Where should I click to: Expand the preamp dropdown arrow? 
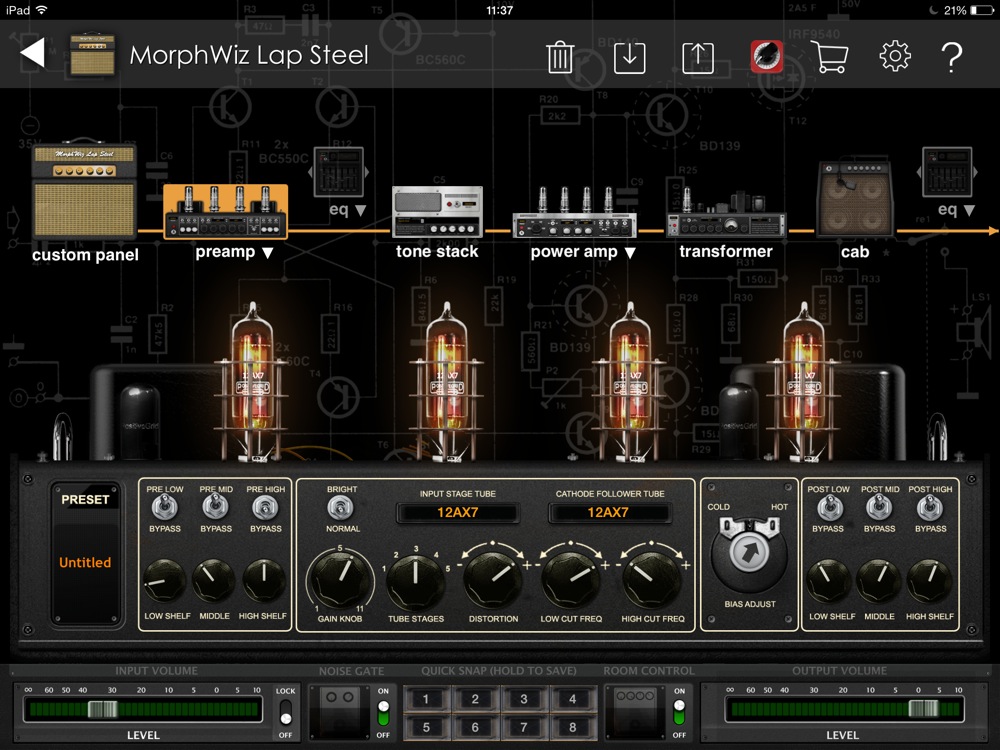[x=268, y=253]
